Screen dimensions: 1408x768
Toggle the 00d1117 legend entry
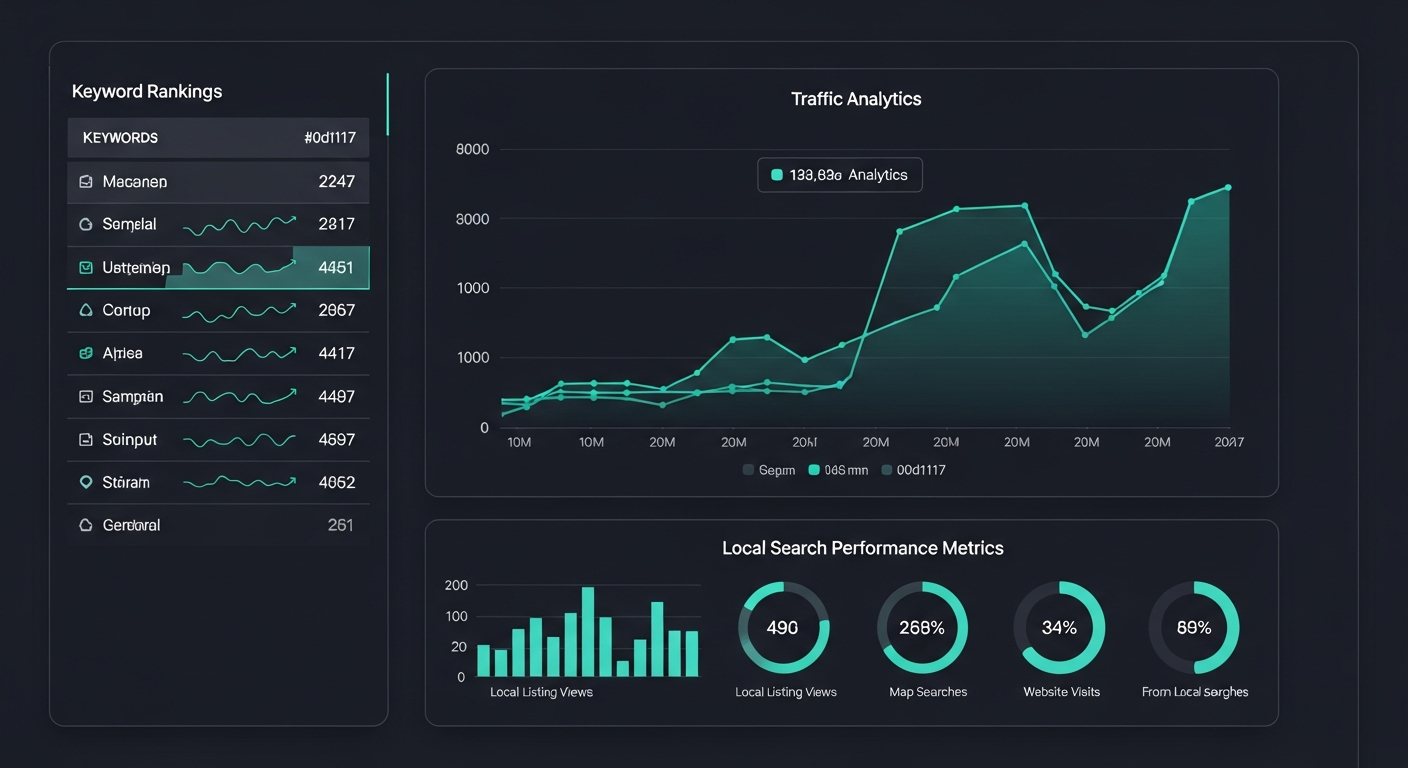click(x=891, y=469)
